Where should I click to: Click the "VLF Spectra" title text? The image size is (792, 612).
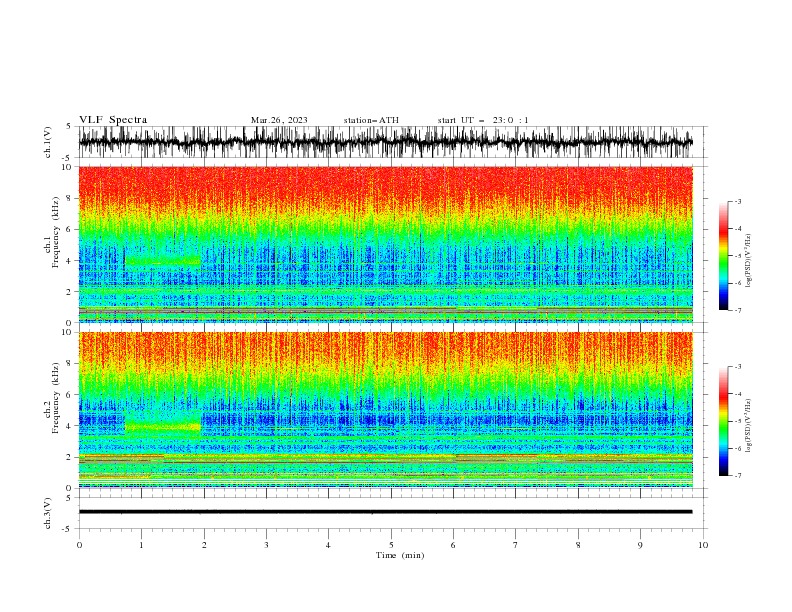pos(113,120)
